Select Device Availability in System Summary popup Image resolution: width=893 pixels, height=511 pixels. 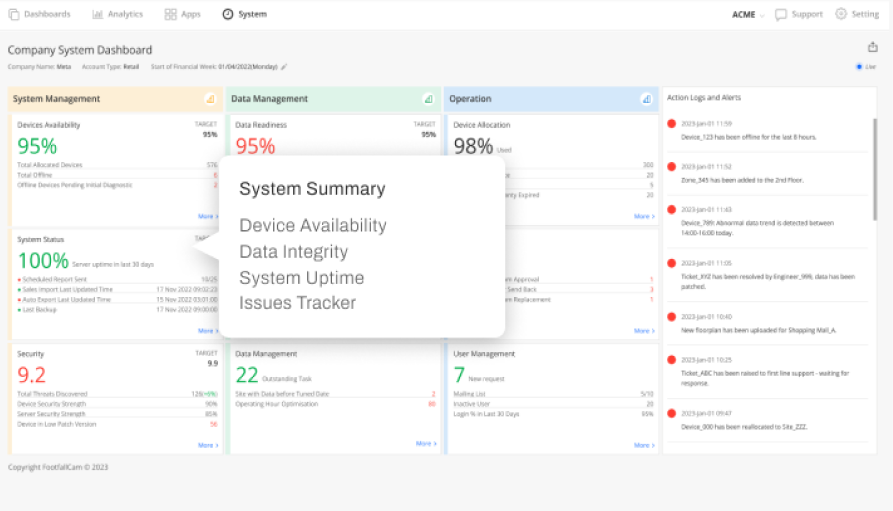point(312,226)
